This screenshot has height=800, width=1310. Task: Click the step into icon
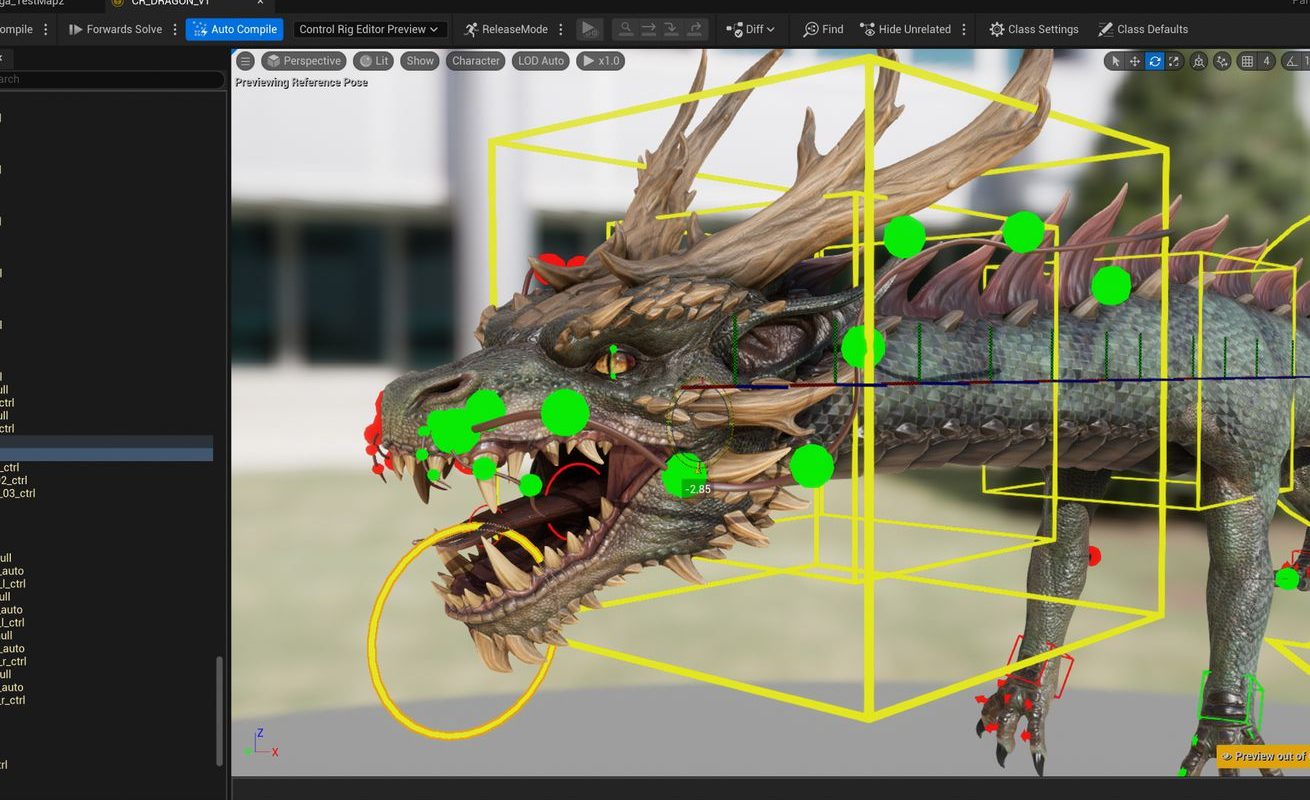(672, 29)
